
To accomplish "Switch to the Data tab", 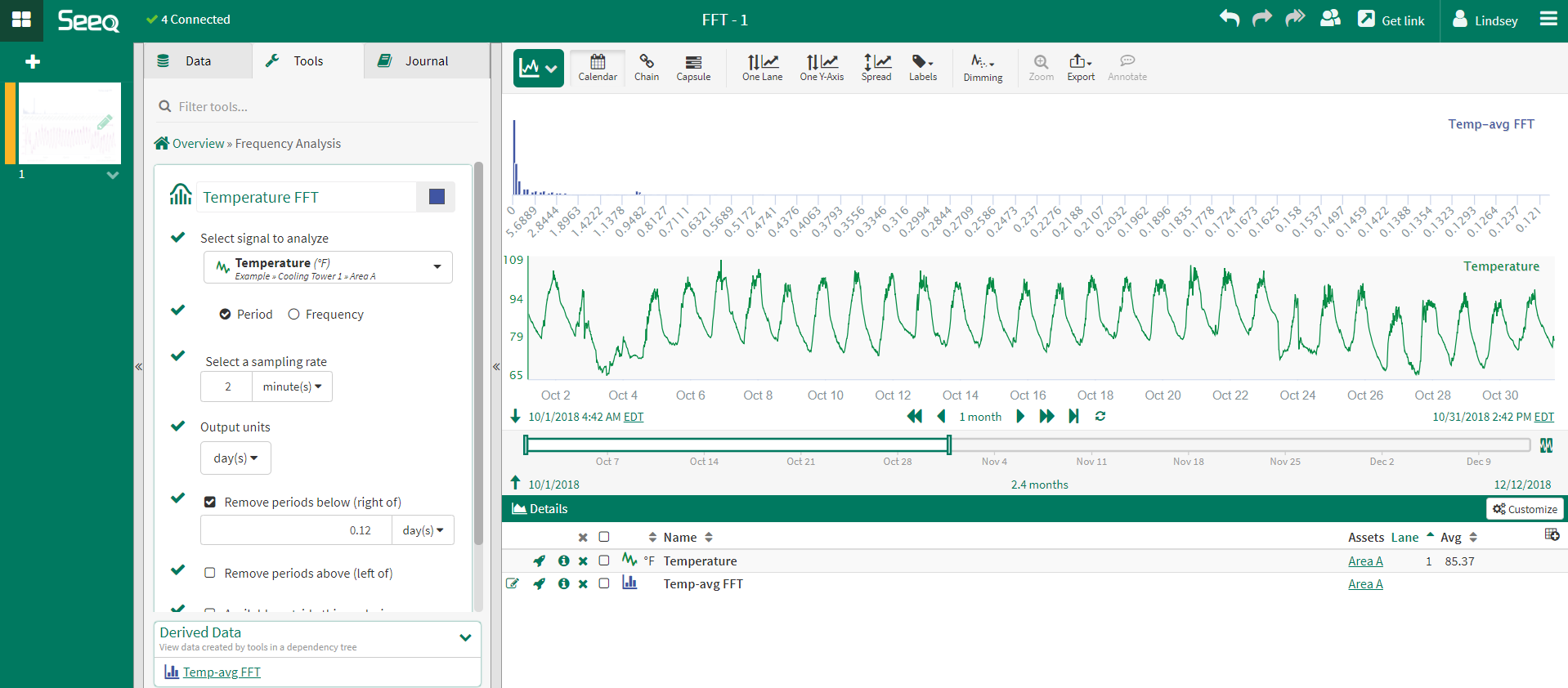I will coord(197,61).
